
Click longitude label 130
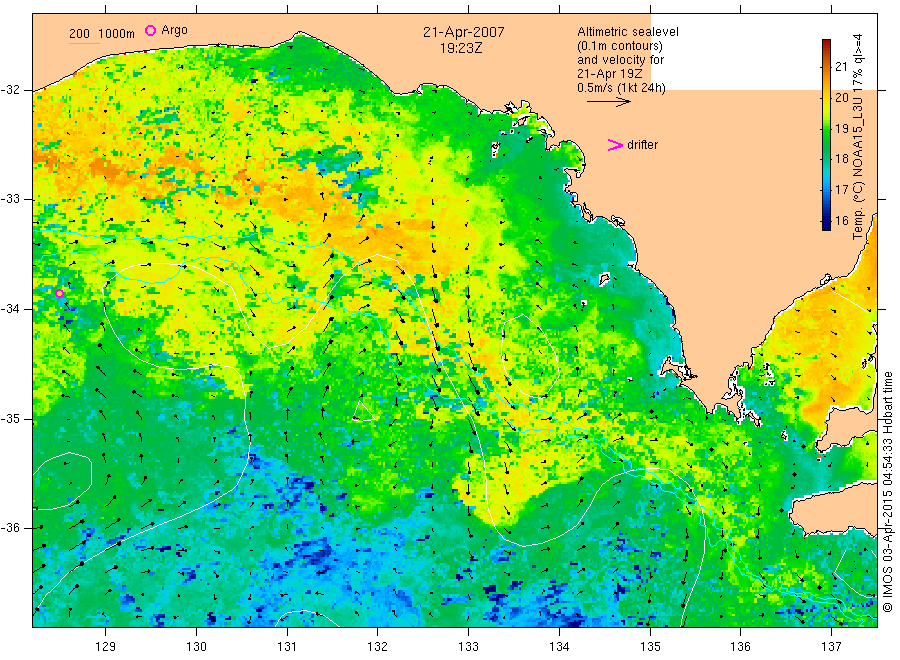[x=196, y=647]
